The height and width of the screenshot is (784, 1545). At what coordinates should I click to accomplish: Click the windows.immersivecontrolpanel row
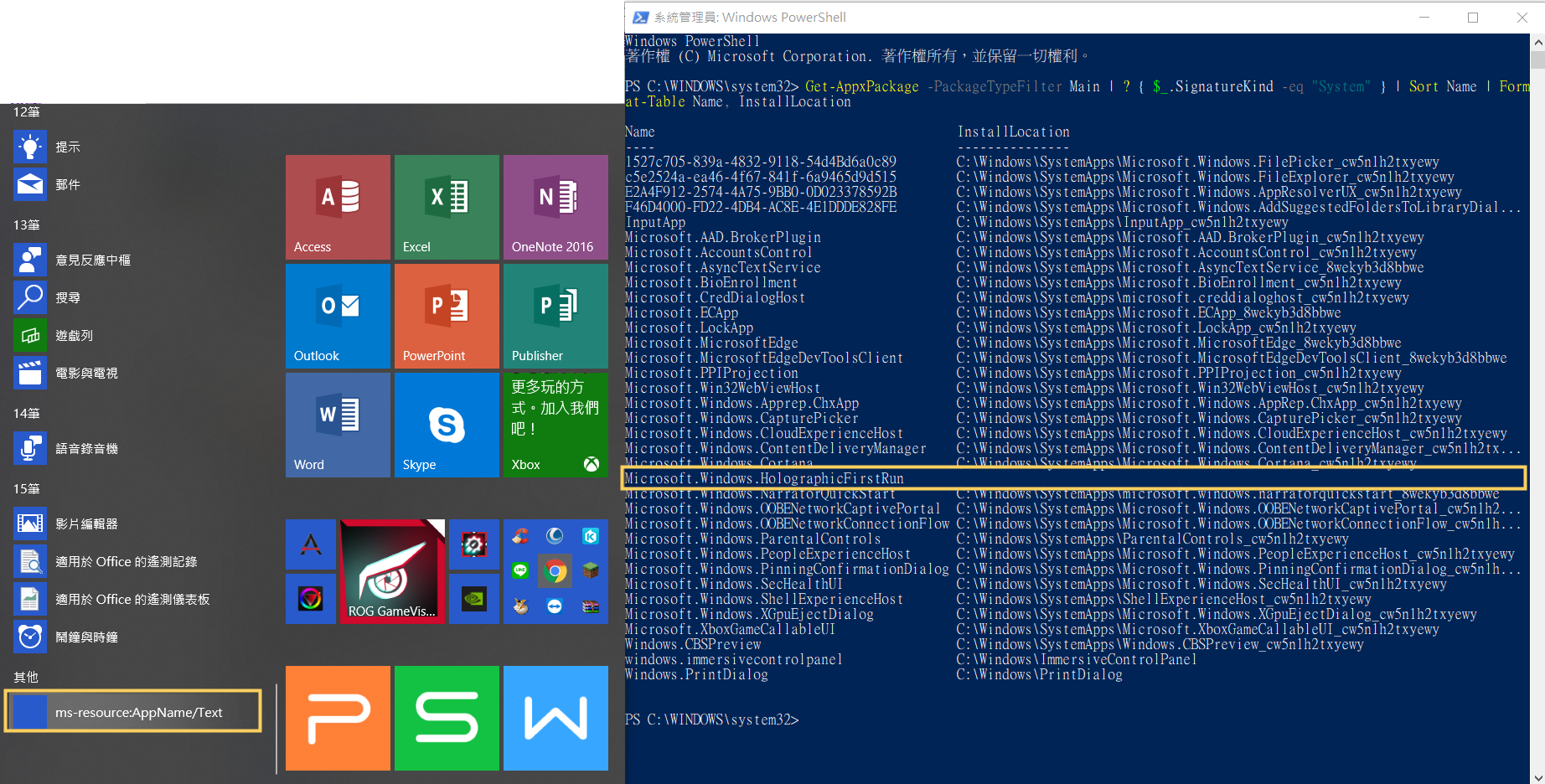(911, 659)
